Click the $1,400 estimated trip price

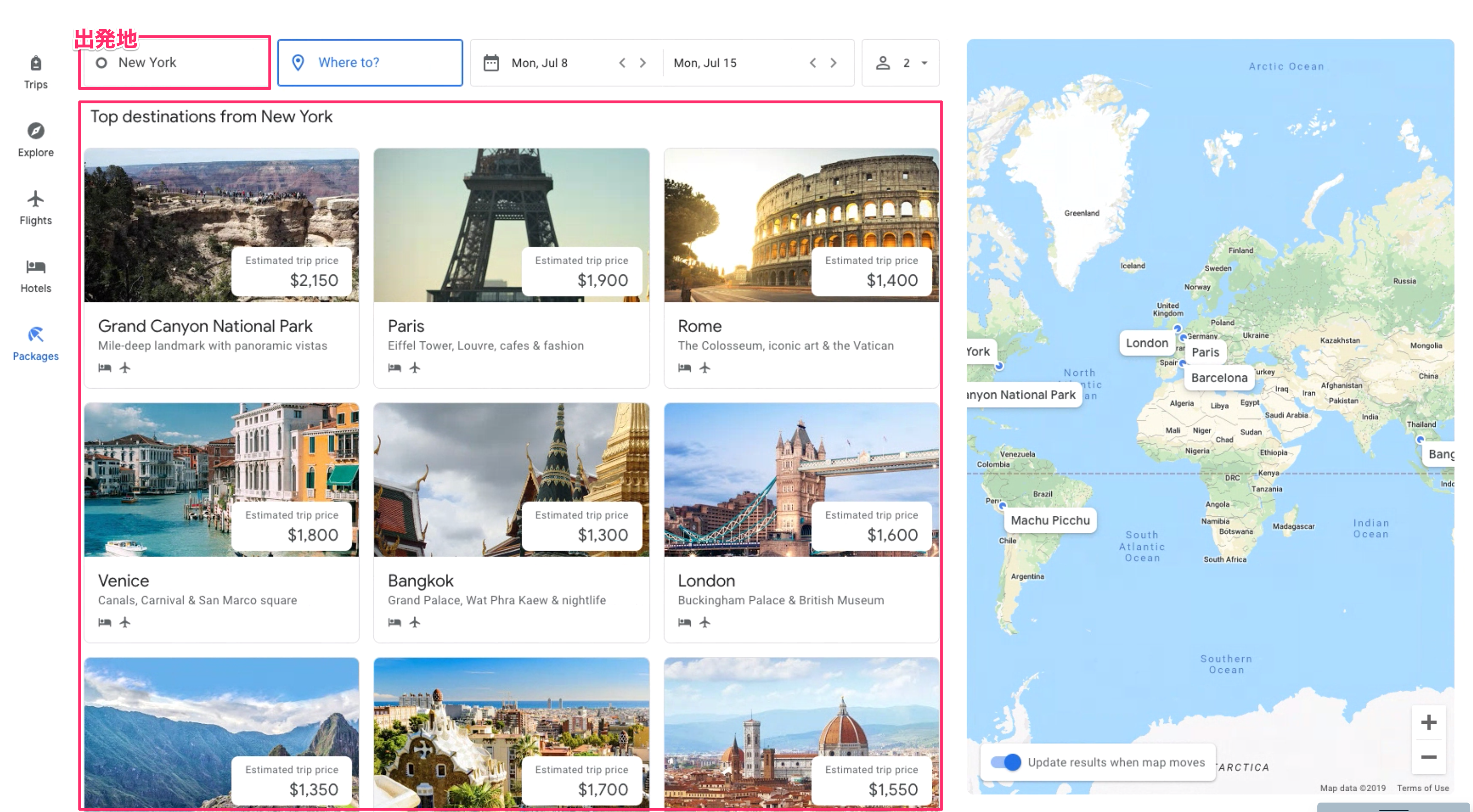(892, 281)
